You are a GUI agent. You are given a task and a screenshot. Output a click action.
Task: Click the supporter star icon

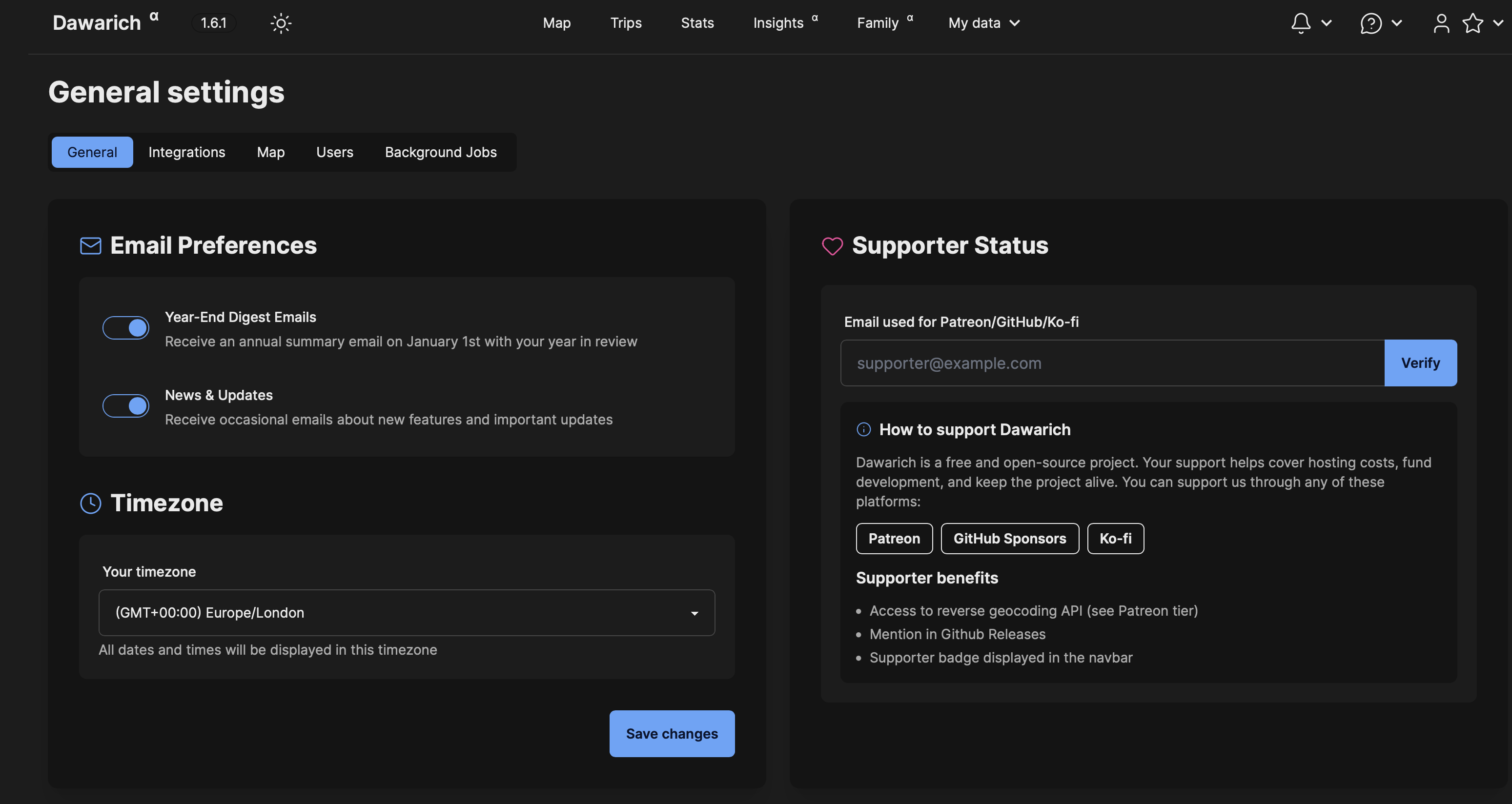[x=1472, y=23]
